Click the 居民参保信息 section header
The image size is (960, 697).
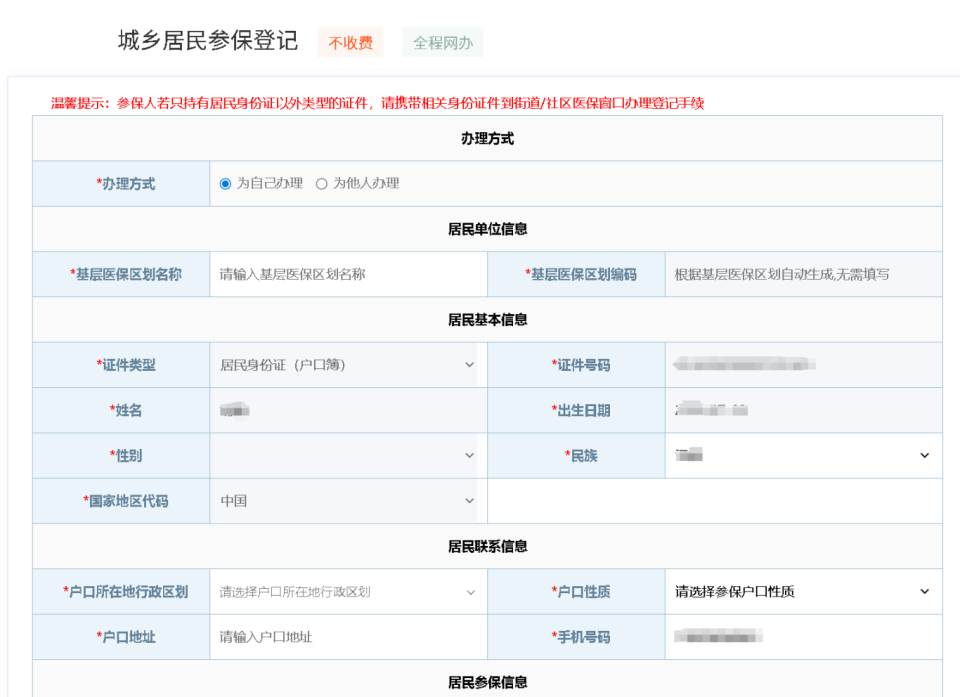487,683
